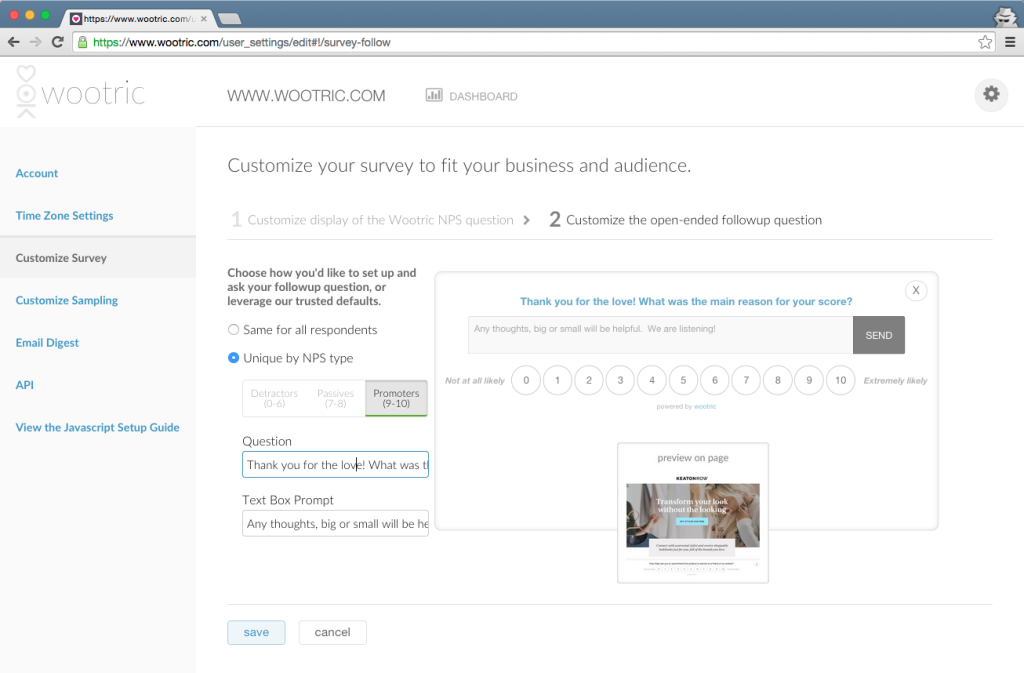1024x673 pixels.
Task: Open the settings gear icon
Action: coord(991,95)
